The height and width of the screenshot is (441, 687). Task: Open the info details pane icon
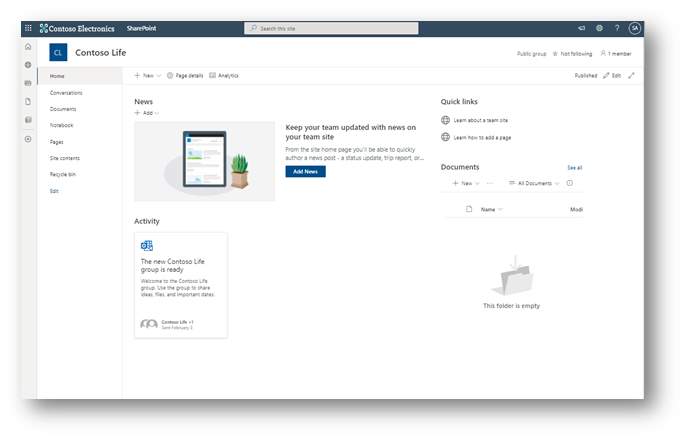click(x=570, y=183)
